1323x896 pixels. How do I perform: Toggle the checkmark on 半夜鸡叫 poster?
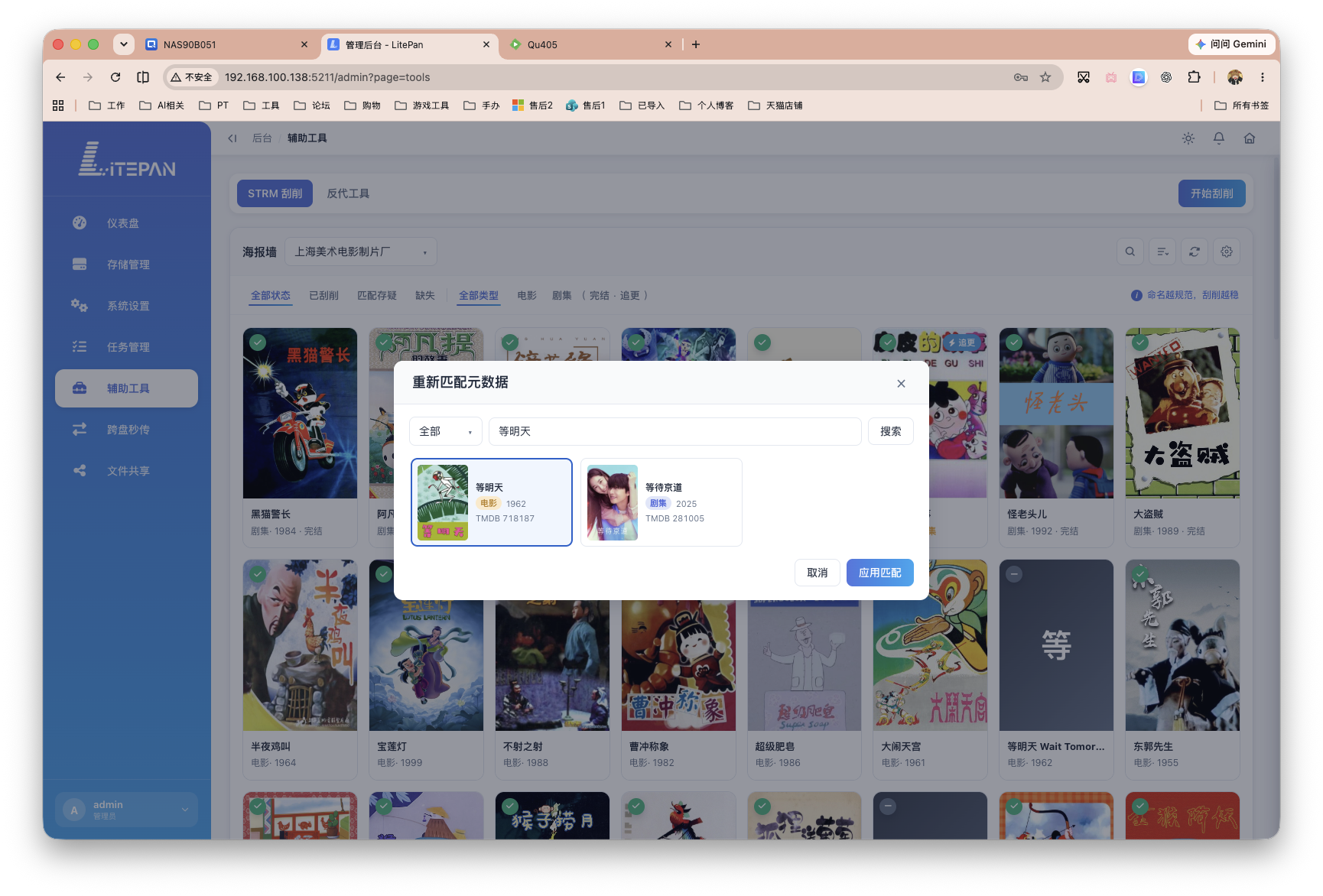258,574
